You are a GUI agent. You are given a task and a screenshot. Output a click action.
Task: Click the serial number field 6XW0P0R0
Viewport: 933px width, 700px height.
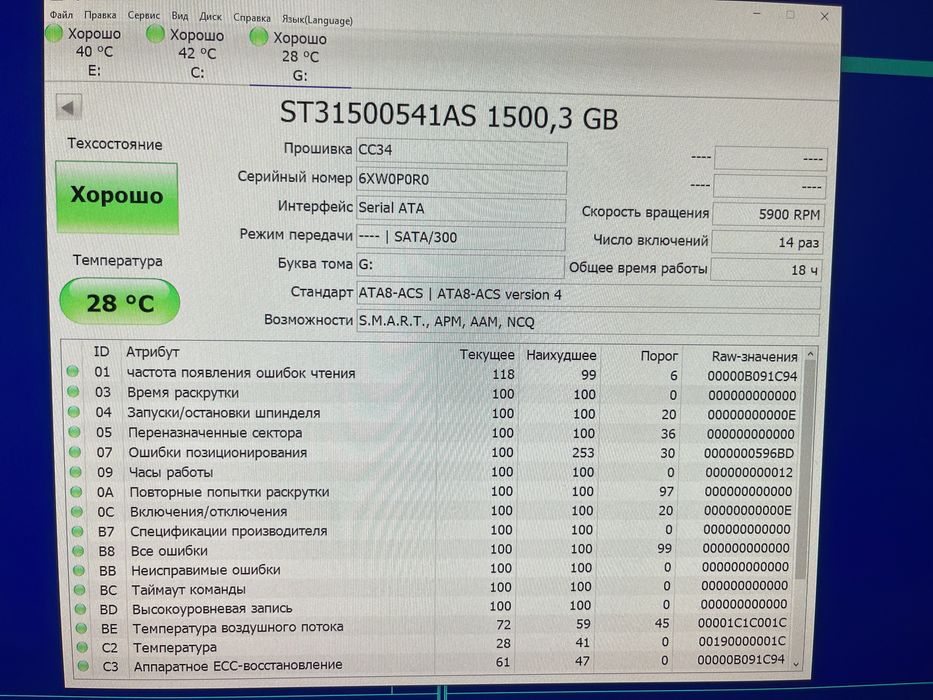(461, 180)
